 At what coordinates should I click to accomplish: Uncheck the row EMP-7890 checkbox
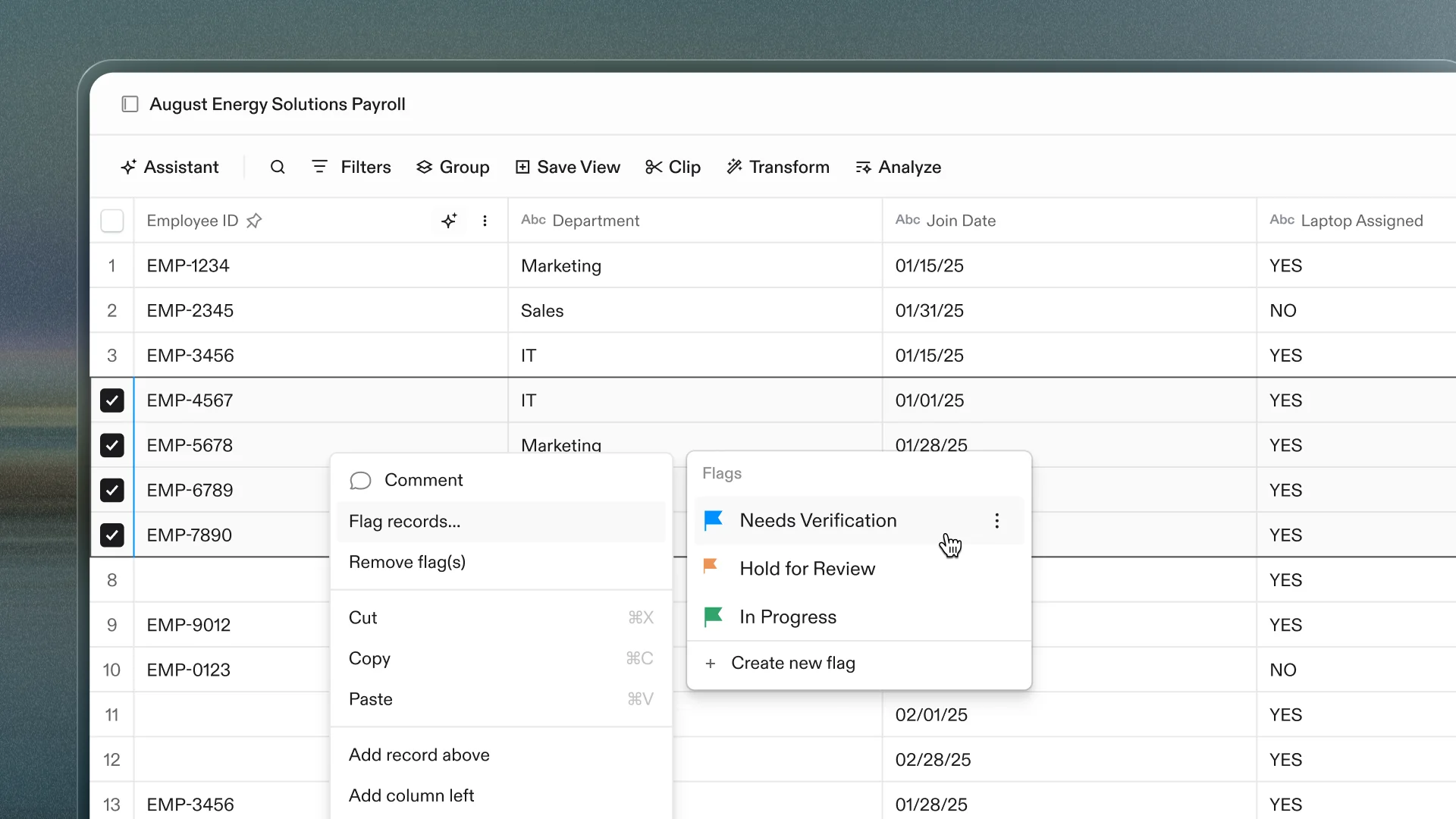pos(112,535)
